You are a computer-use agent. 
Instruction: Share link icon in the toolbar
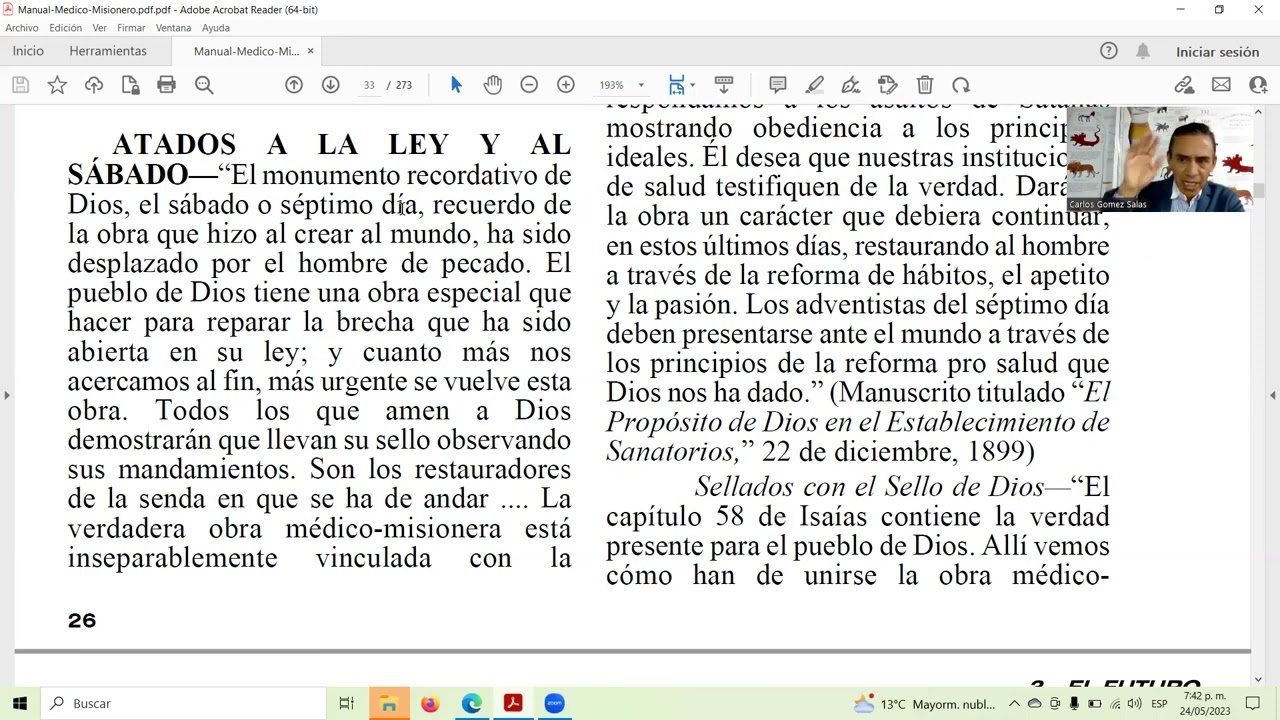pyautogui.click(x=1184, y=85)
